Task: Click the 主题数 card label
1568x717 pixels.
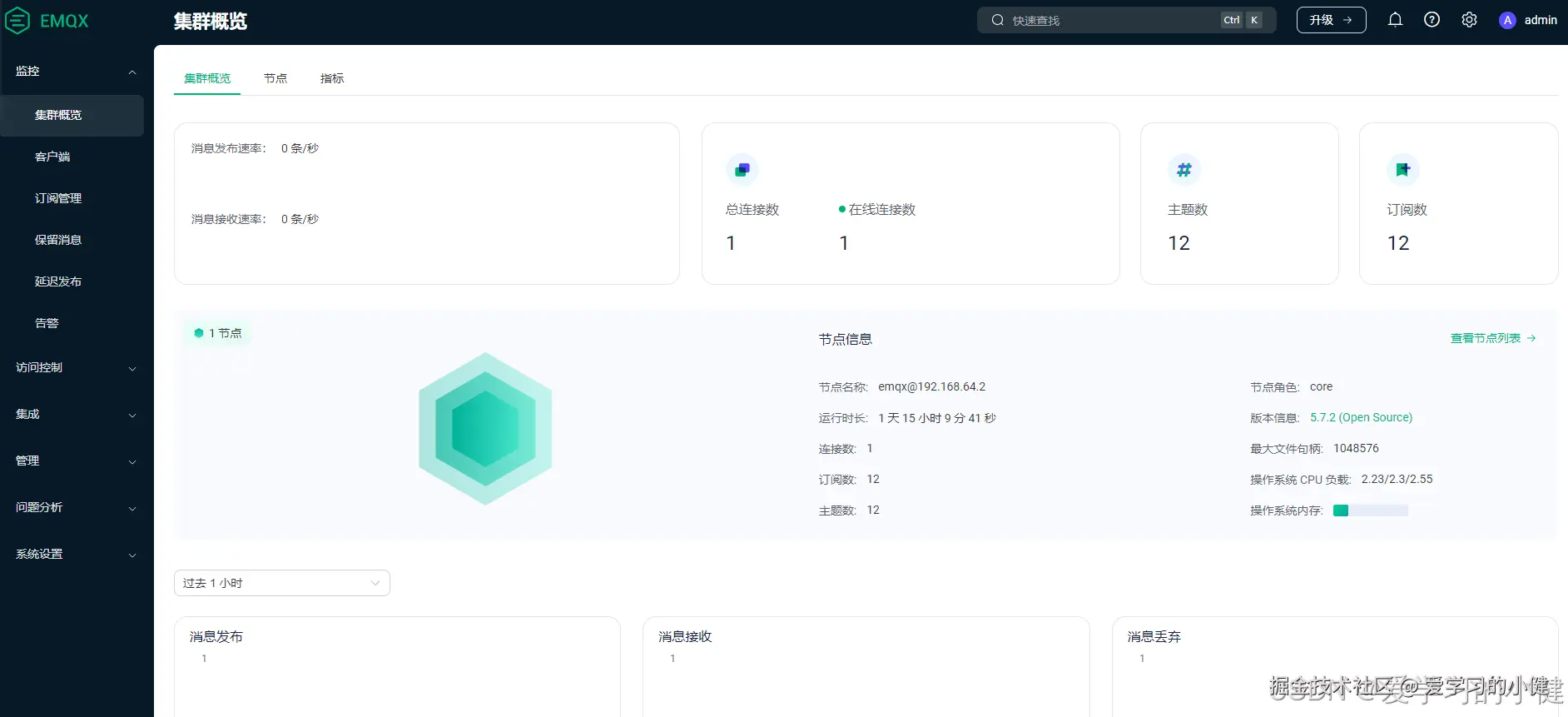Action: point(1188,209)
